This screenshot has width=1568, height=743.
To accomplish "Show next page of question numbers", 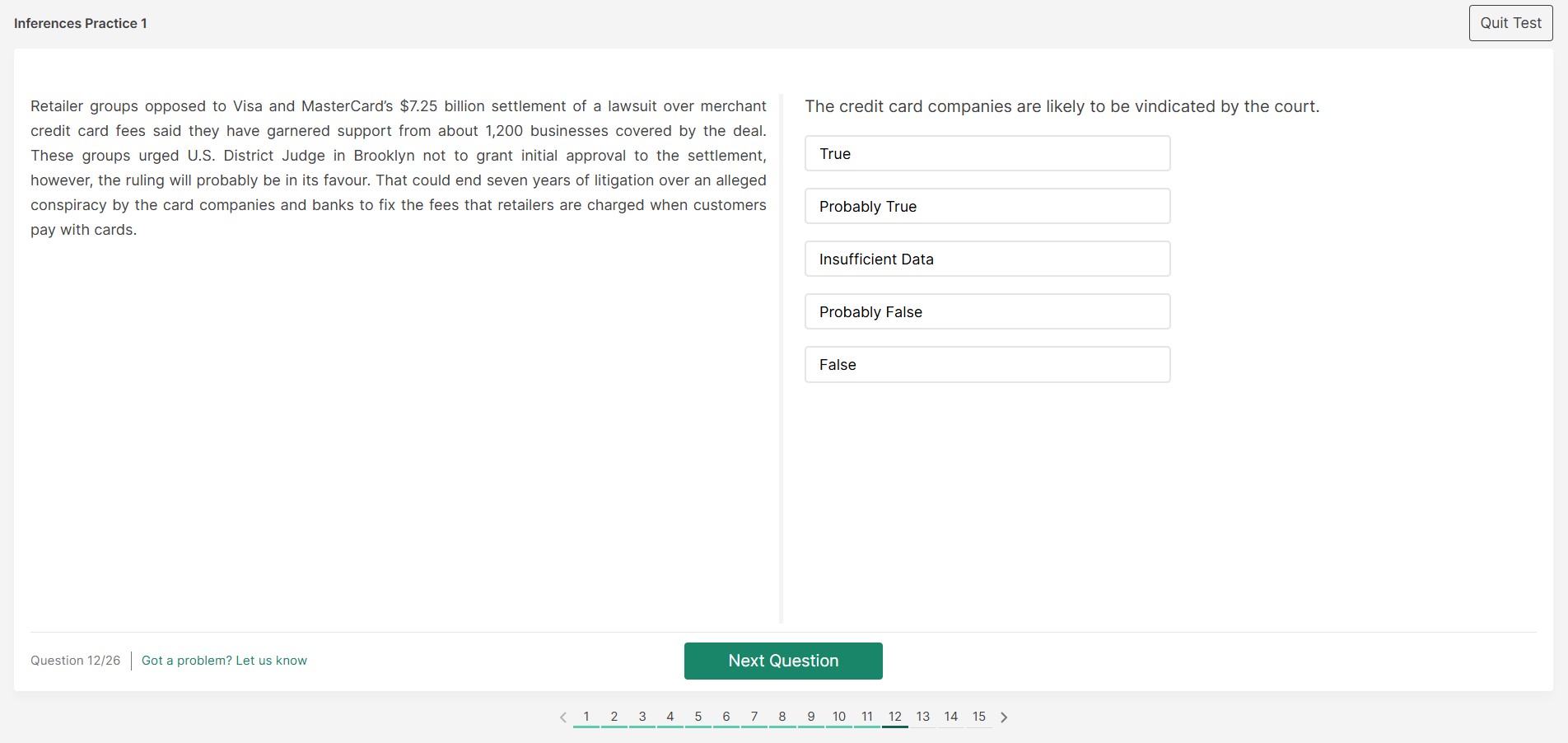I will pyautogui.click(x=1004, y=717).
